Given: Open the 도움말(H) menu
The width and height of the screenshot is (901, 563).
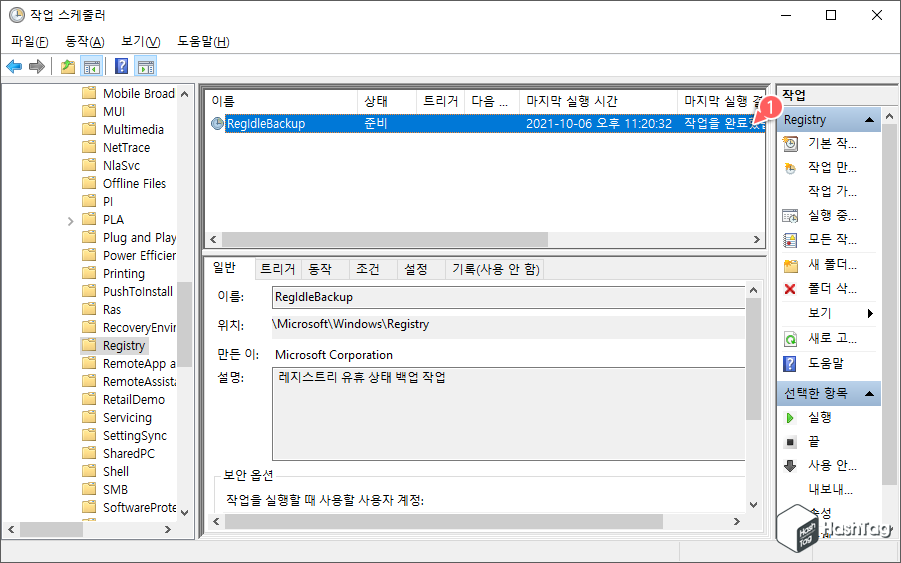Looking at the screenshot, I should pos(203,41).
